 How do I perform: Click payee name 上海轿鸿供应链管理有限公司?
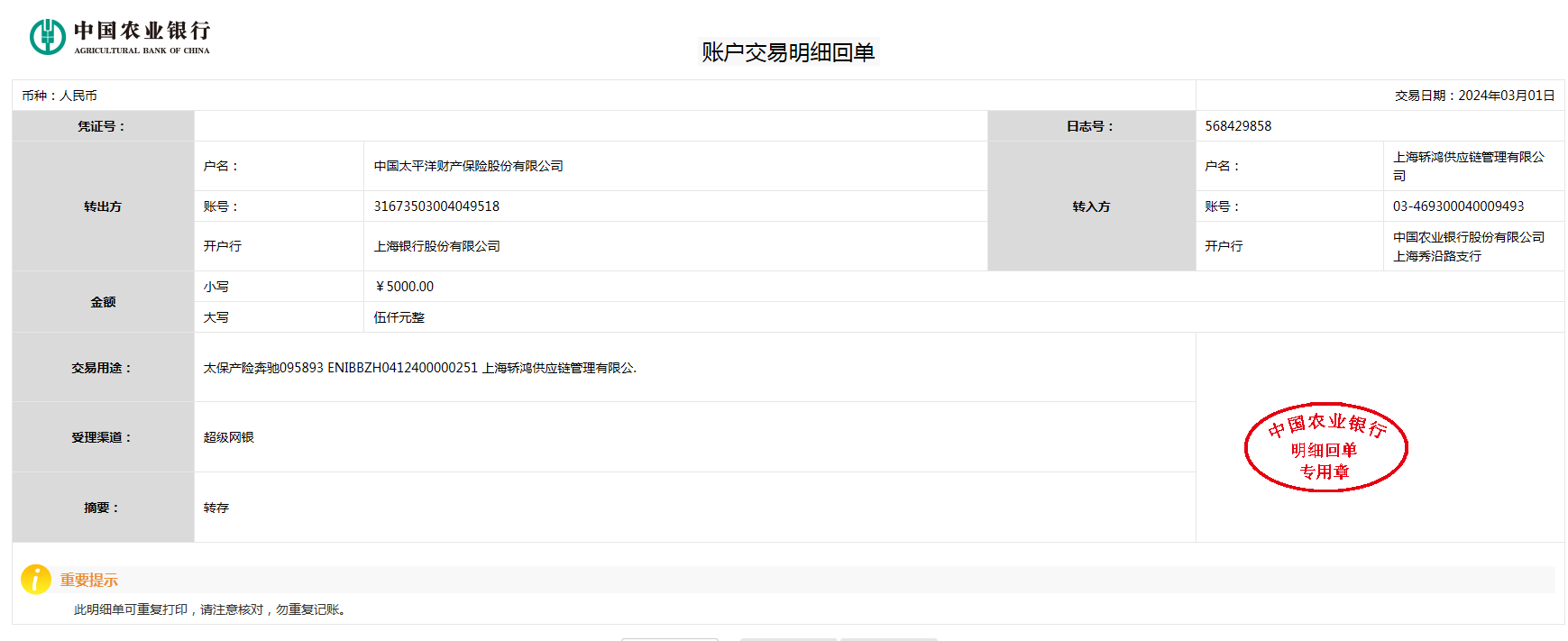(x=1468, y=166)
